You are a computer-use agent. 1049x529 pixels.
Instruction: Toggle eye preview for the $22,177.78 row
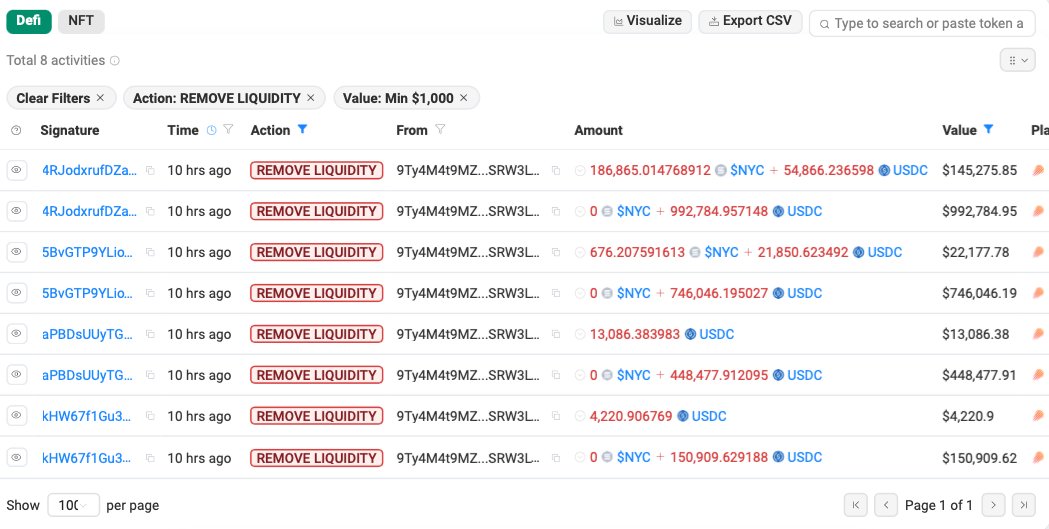click(17, 252)
